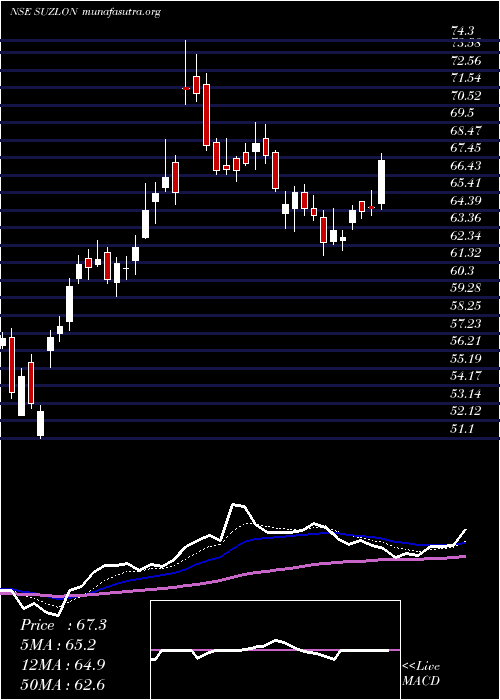This screenshot has height=700, width=500.
Task: Select the 63.36 price axis label
Action: (x=467, y=218)
